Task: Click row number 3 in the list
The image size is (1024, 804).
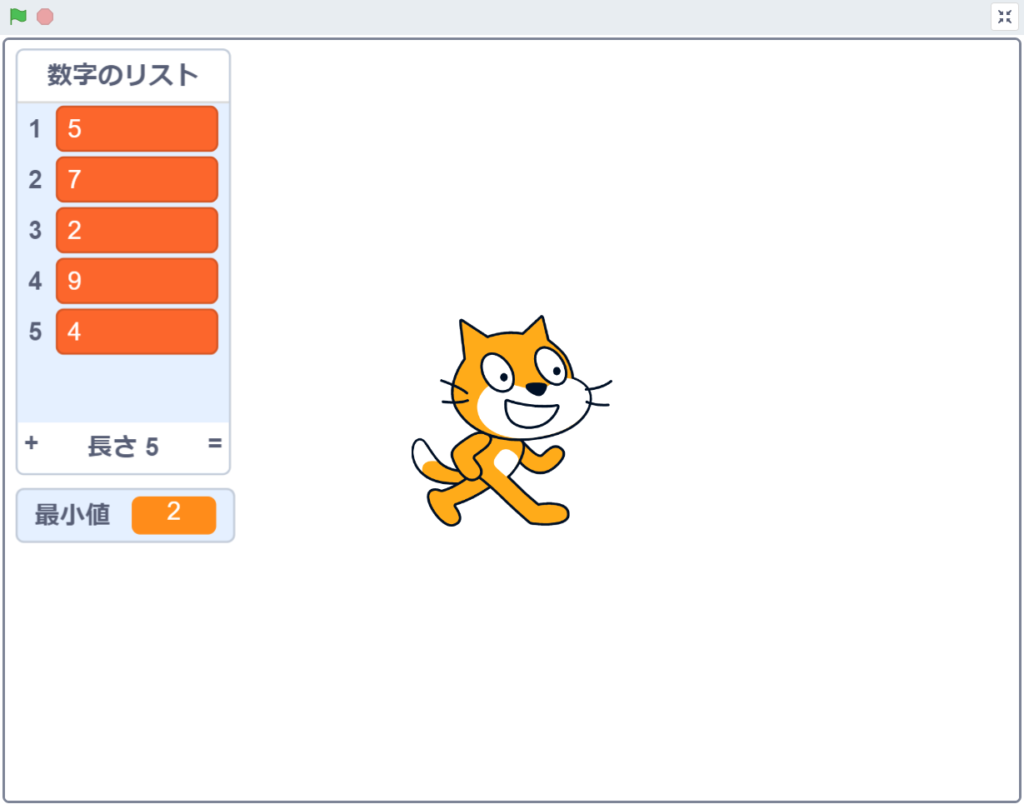Action: [35, 230]
